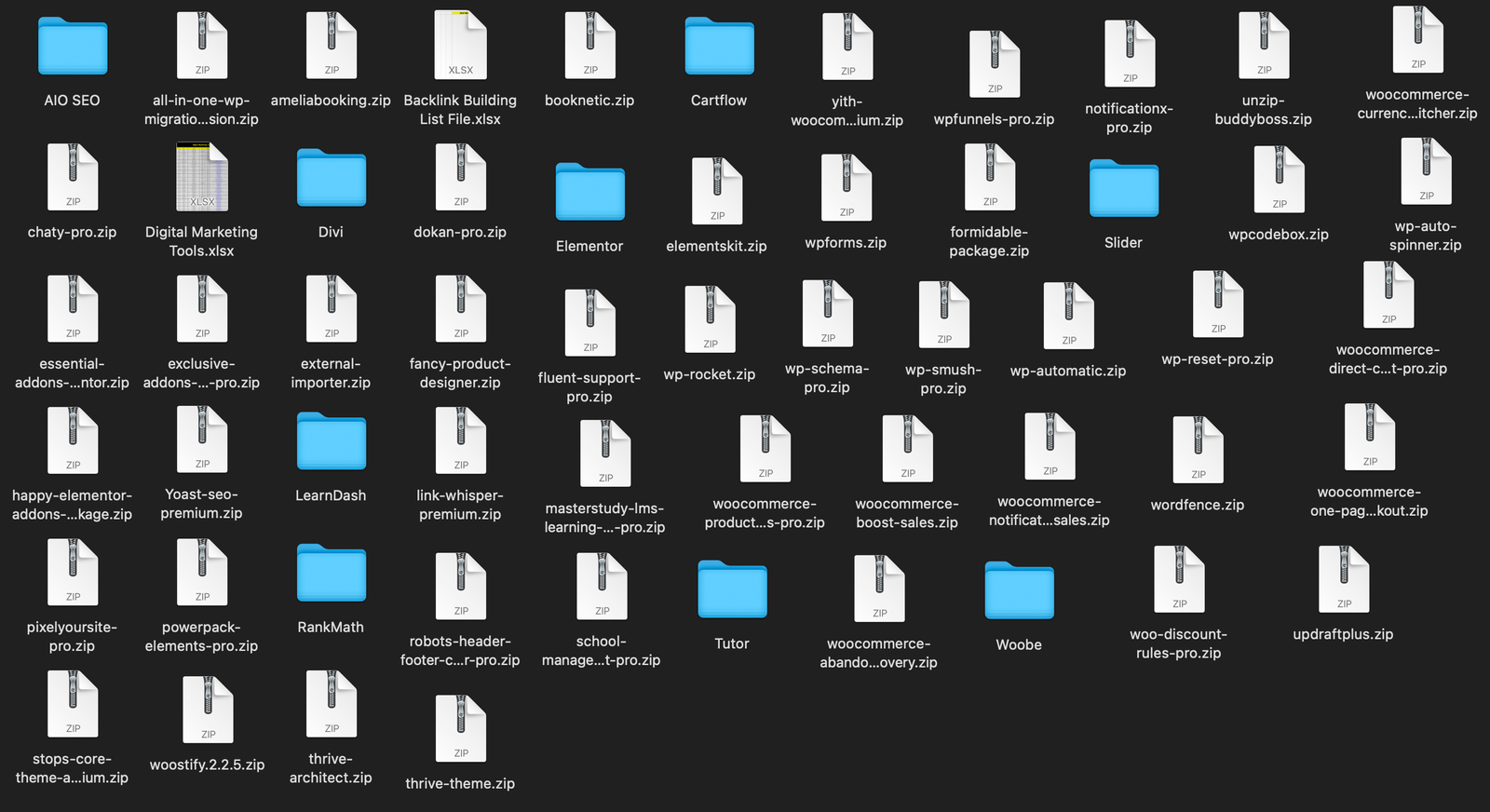Select the woostify.2.2.5.zip archive icon
The width and height of the screenshot is (1490, 812).
[208, 710]
